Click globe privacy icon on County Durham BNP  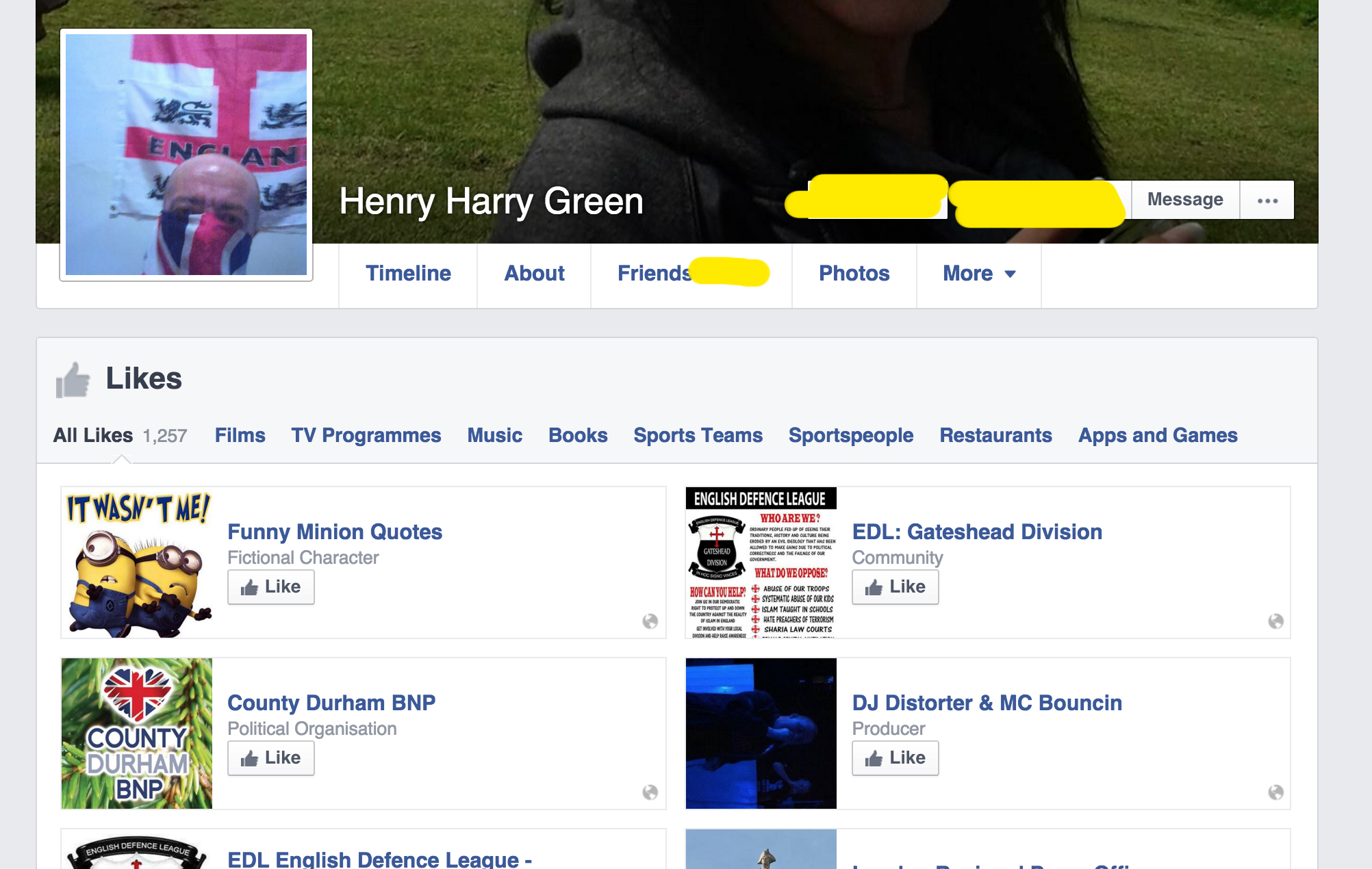pos(650,792)
